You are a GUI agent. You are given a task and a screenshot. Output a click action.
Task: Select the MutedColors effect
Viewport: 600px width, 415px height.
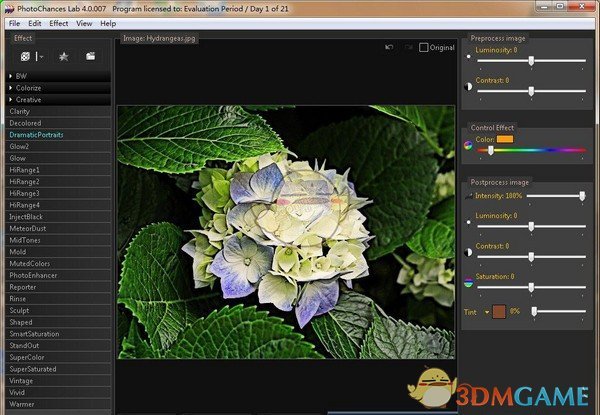[59, 264]
